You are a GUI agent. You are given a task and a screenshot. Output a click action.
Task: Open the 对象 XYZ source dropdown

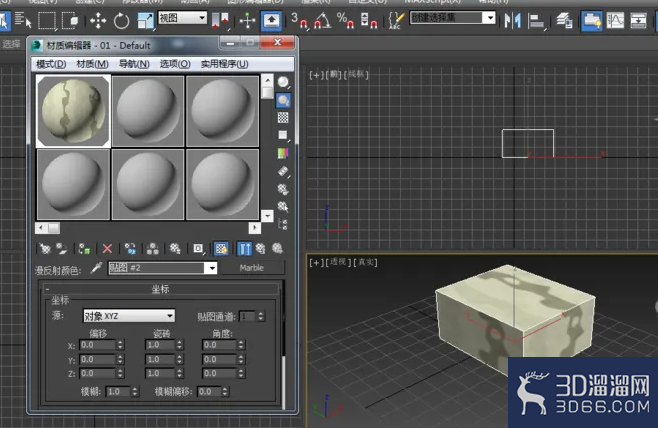coord(128,316)
